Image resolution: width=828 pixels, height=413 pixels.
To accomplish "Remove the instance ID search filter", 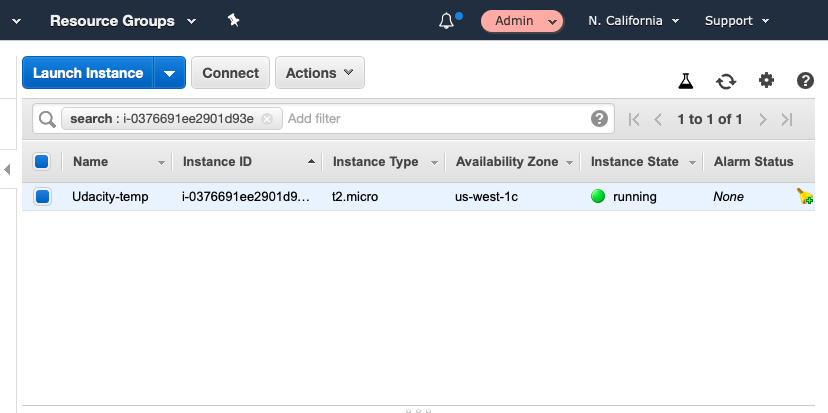I will click(267, 119).
